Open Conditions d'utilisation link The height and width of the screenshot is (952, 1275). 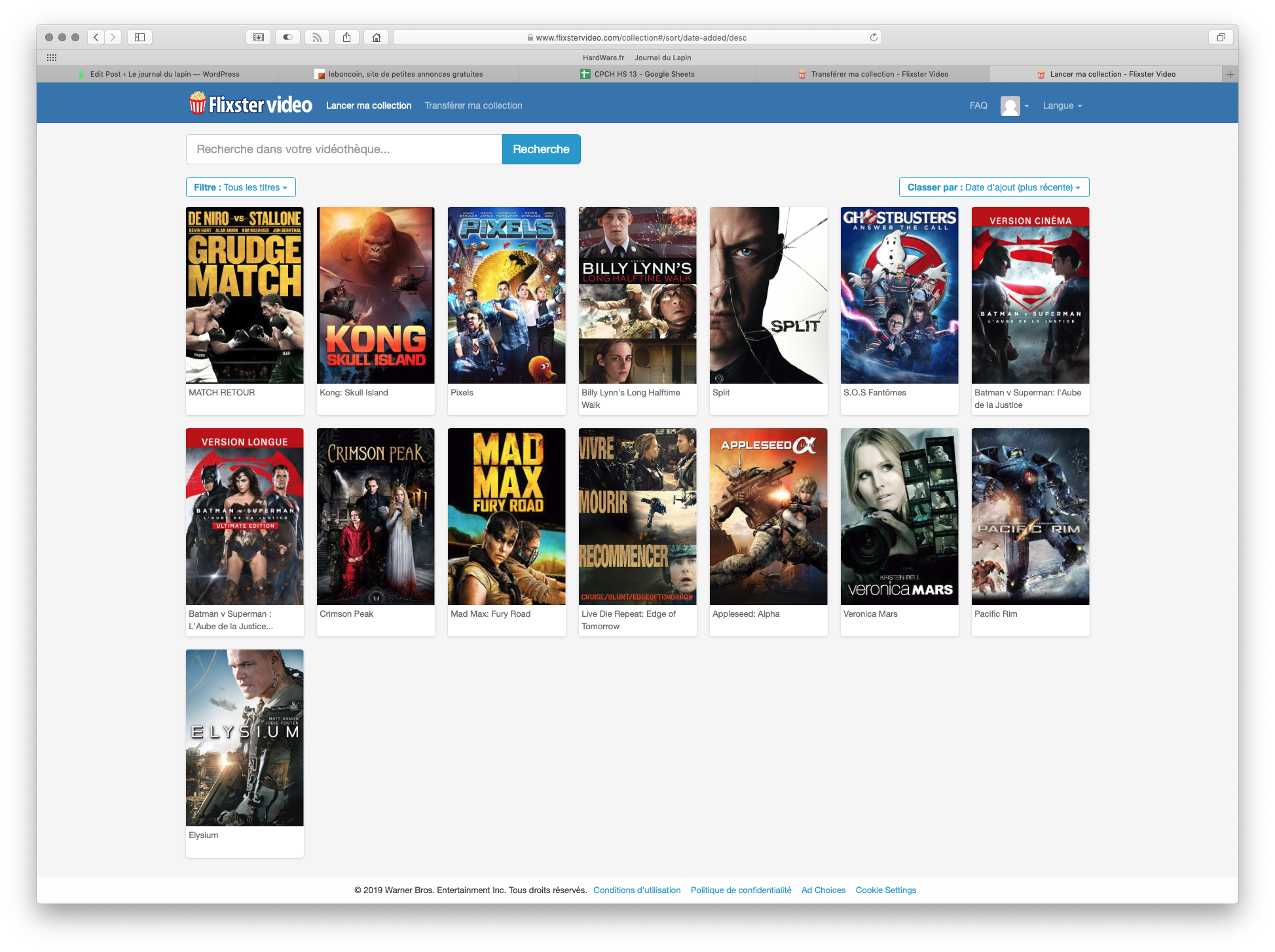click(x=637, y=890)
